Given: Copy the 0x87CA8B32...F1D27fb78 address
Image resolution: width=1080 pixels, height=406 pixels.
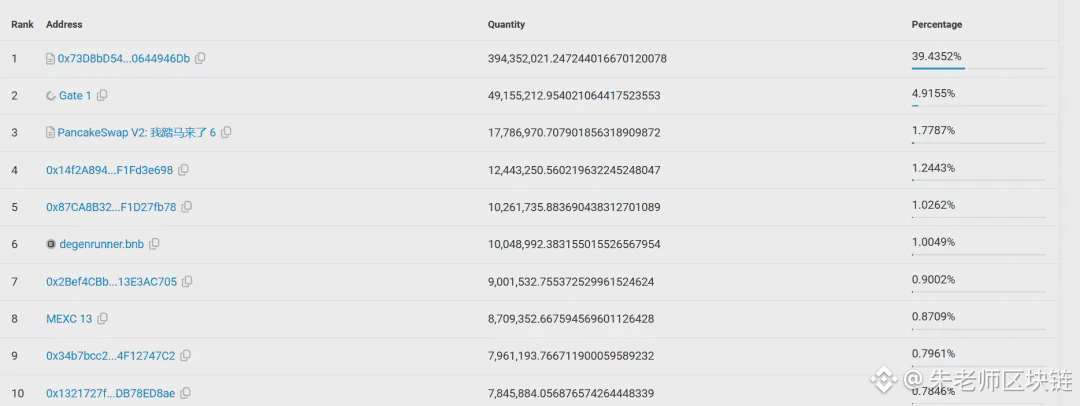Looking at the screenshot, I should (x=187, y=207).
